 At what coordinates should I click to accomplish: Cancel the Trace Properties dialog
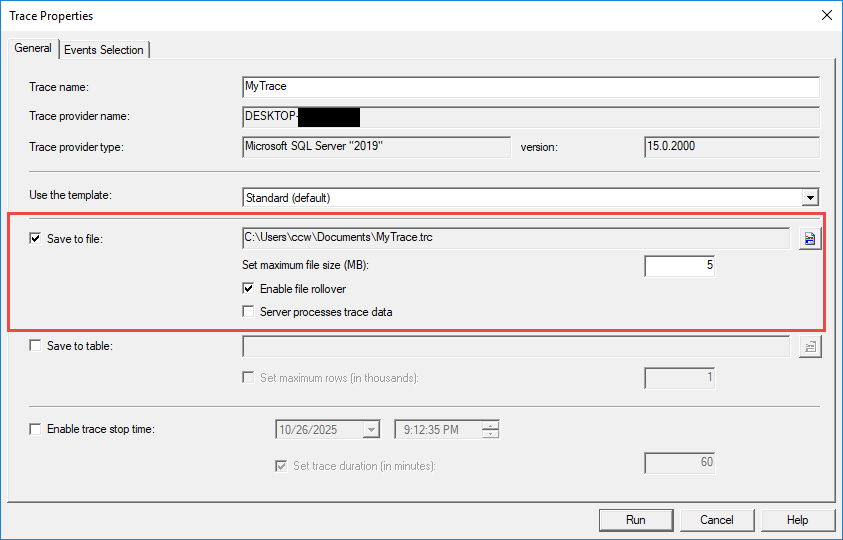[717, 520]
